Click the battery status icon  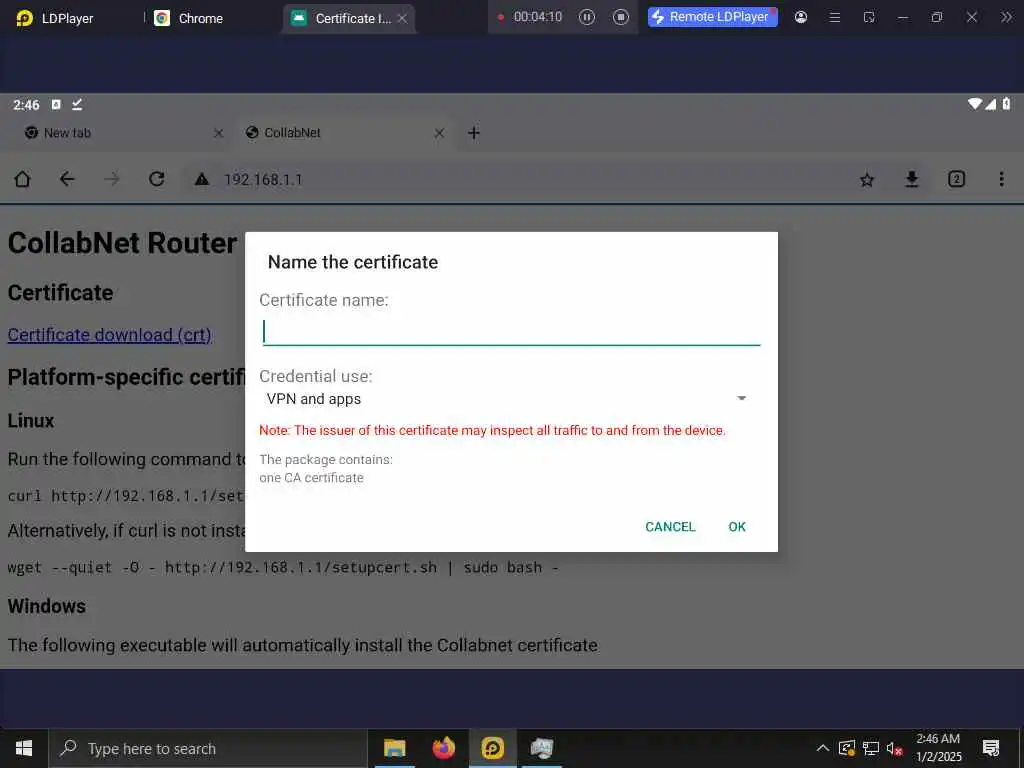[x=1006, y=104]
